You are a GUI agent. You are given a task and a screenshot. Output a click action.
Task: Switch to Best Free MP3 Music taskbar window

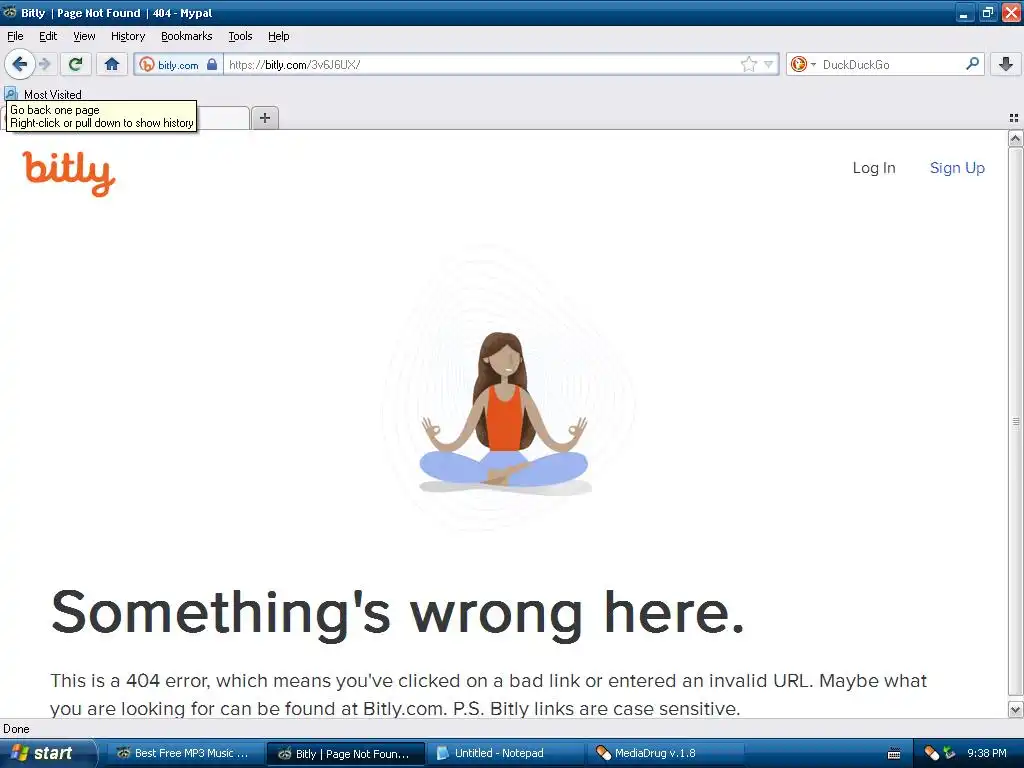pos(184,753)
